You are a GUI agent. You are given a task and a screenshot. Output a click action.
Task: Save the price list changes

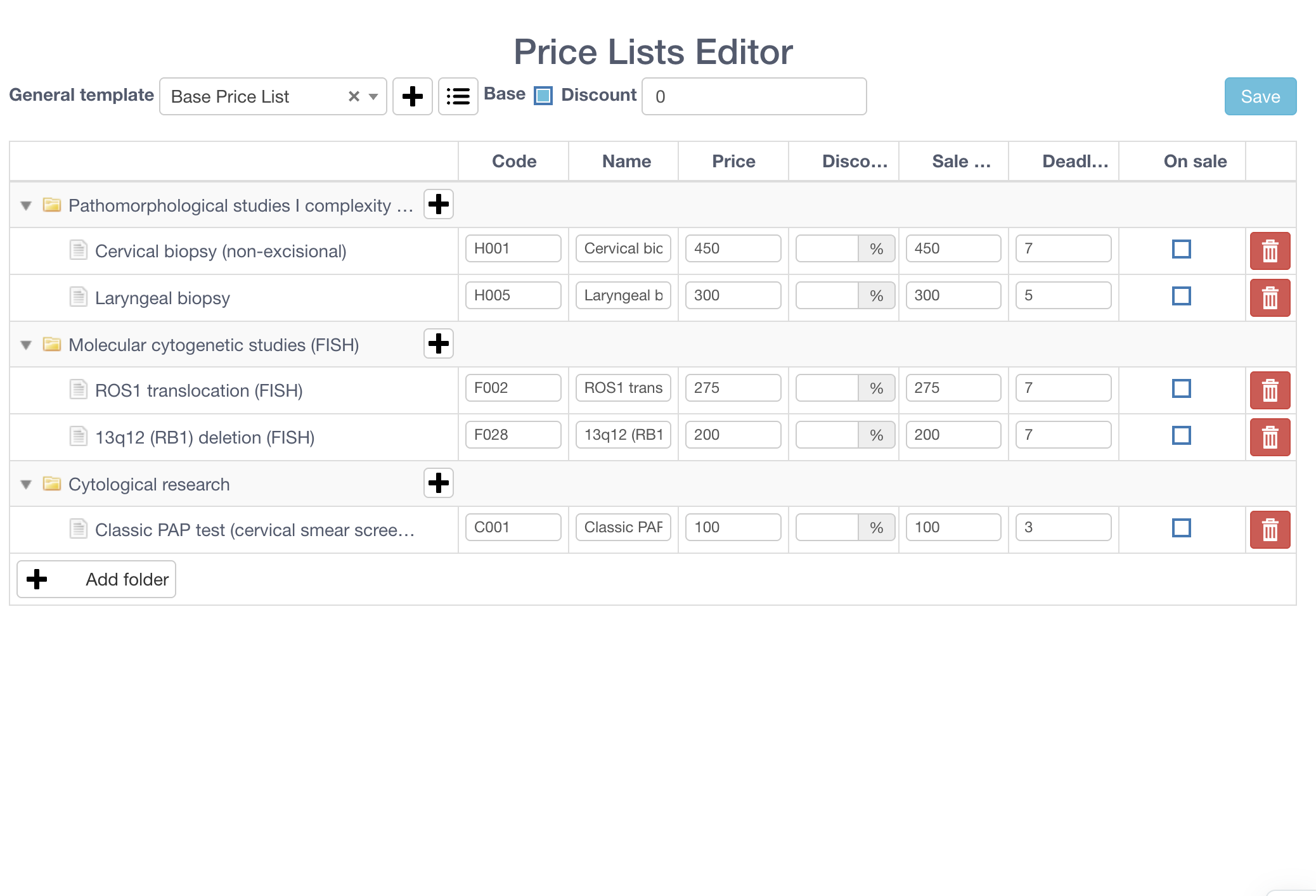tap(1260, 96)
